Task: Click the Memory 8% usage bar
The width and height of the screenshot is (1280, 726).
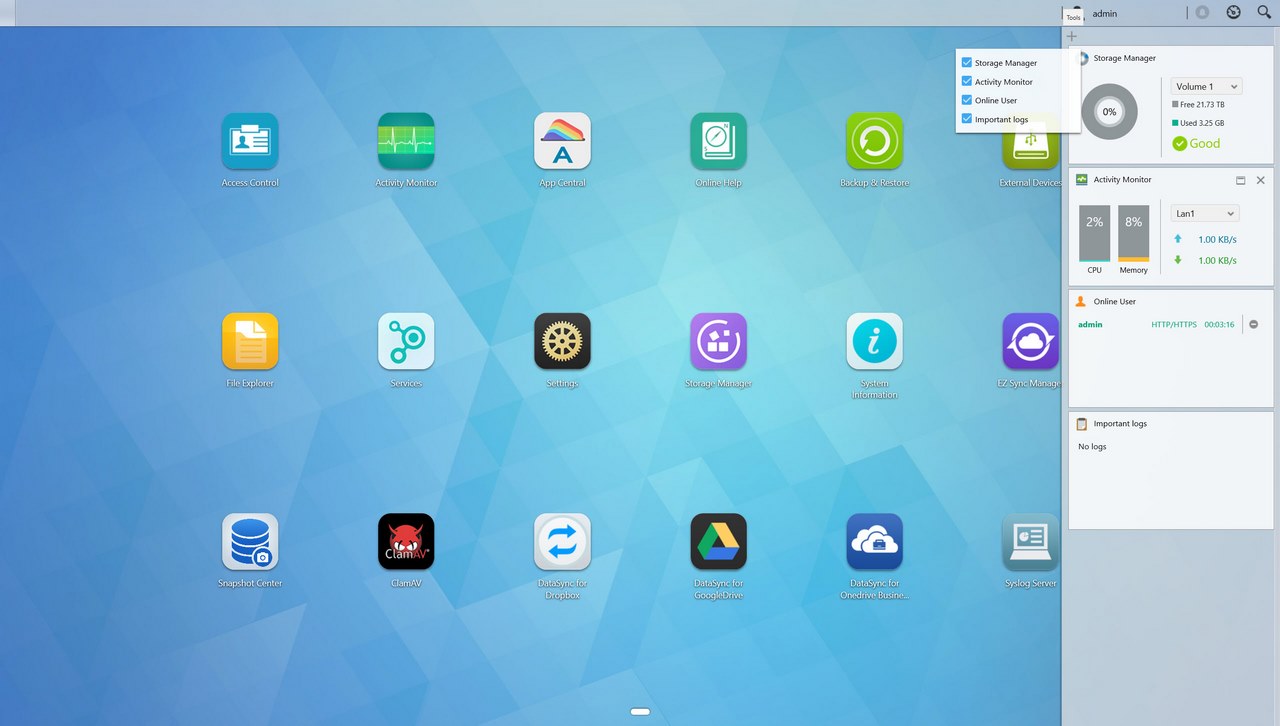Action: (1134, 234)
